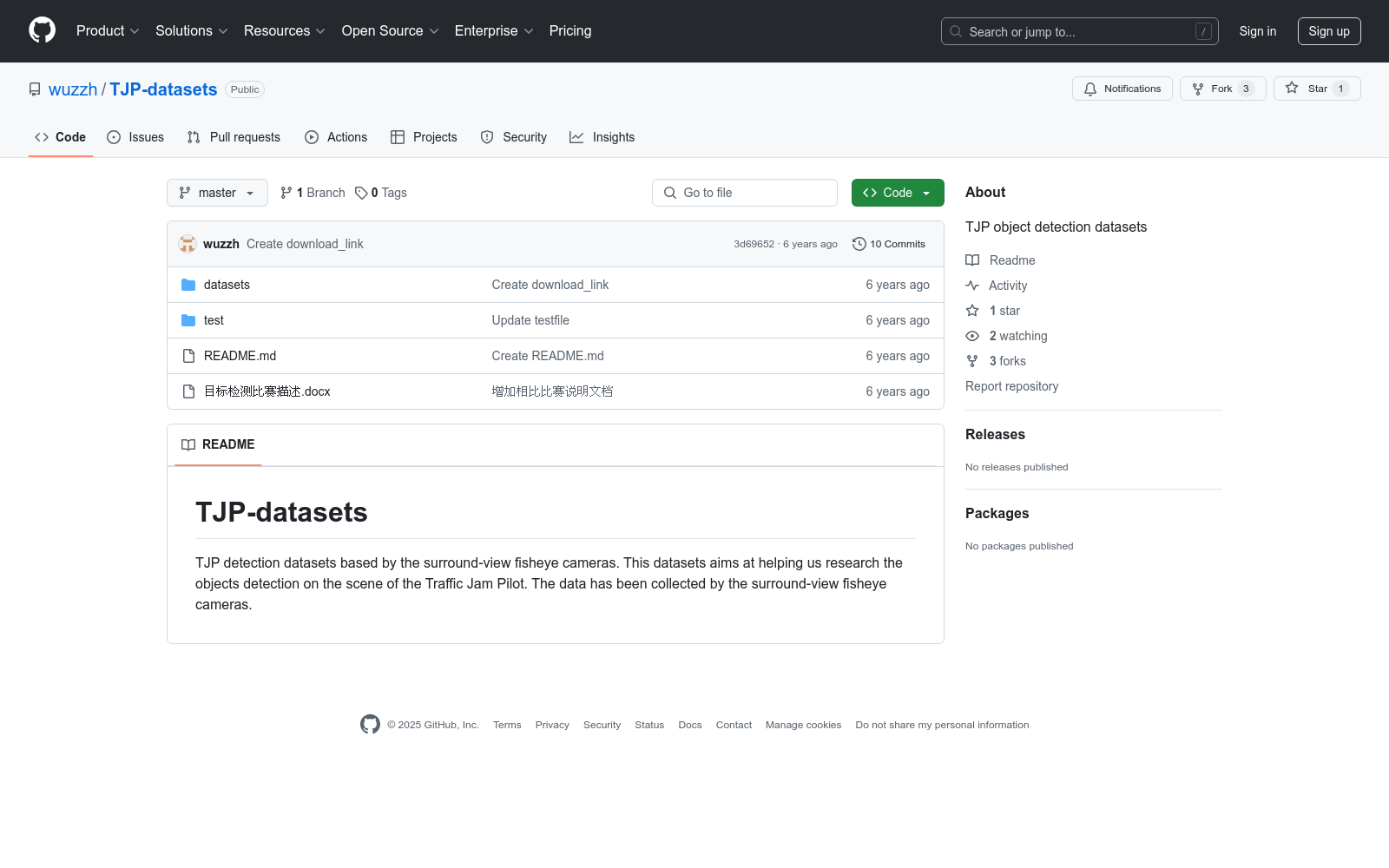This screenshot has height=868, width=1389.
Task: Open the README.md file
Action: (240, 356)
